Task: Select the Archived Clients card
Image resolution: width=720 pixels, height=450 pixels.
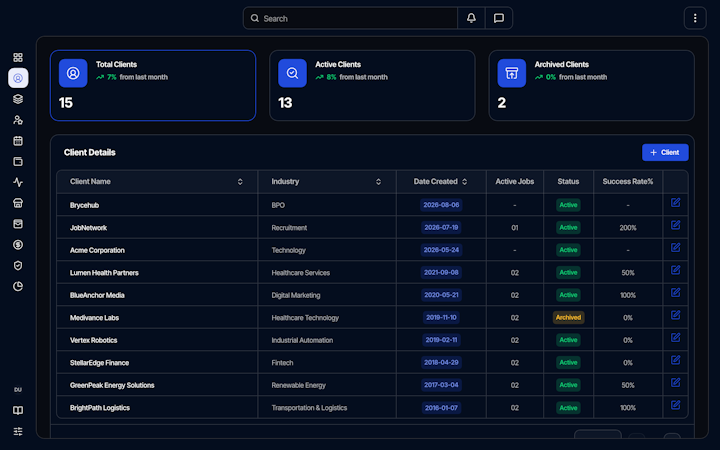Action: pyautogui.click(x=591, y=85)
